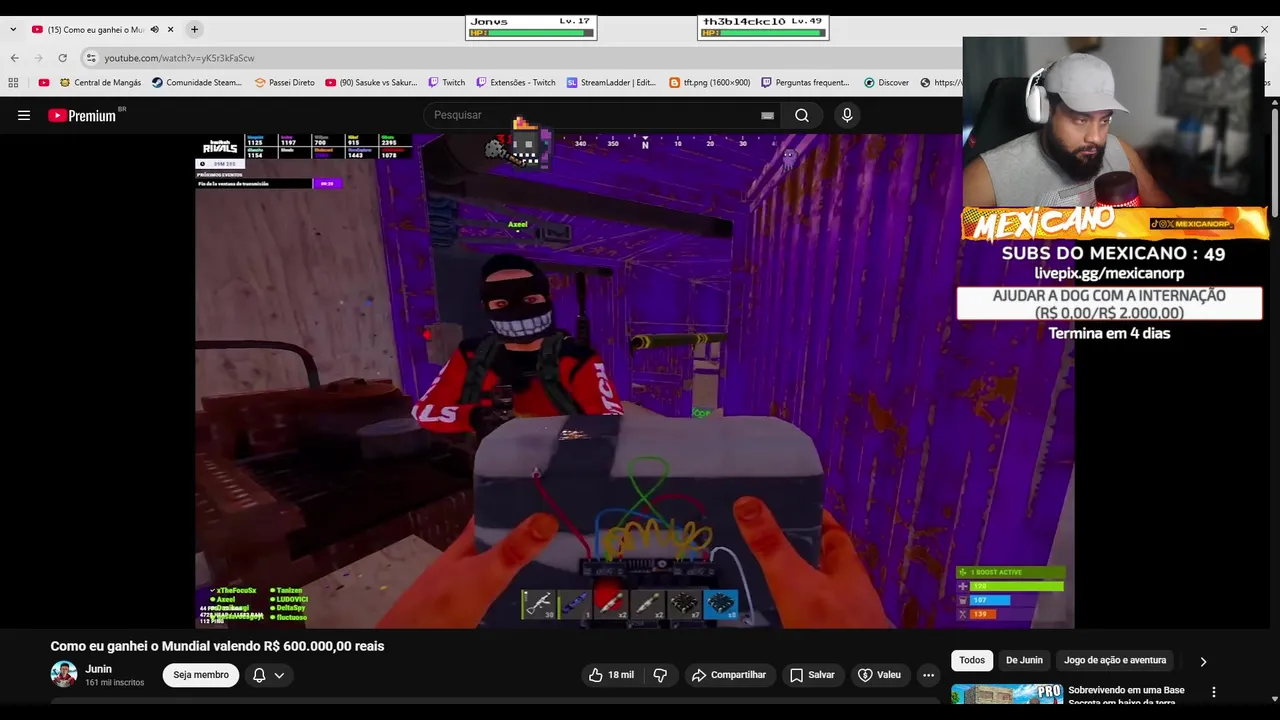Viewport: 1280px width, 720px height.
Task: Click the 161 mil inscritos text
Action: point(115,683)
